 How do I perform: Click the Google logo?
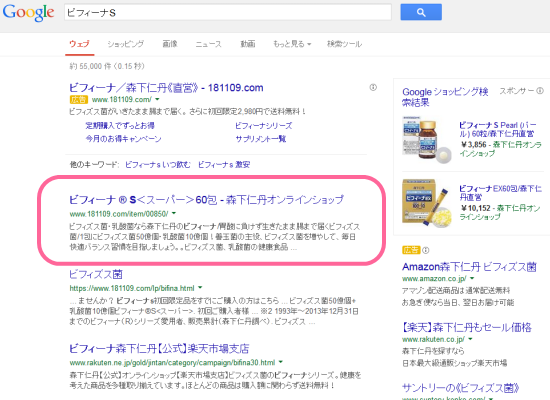pos(28,13)
